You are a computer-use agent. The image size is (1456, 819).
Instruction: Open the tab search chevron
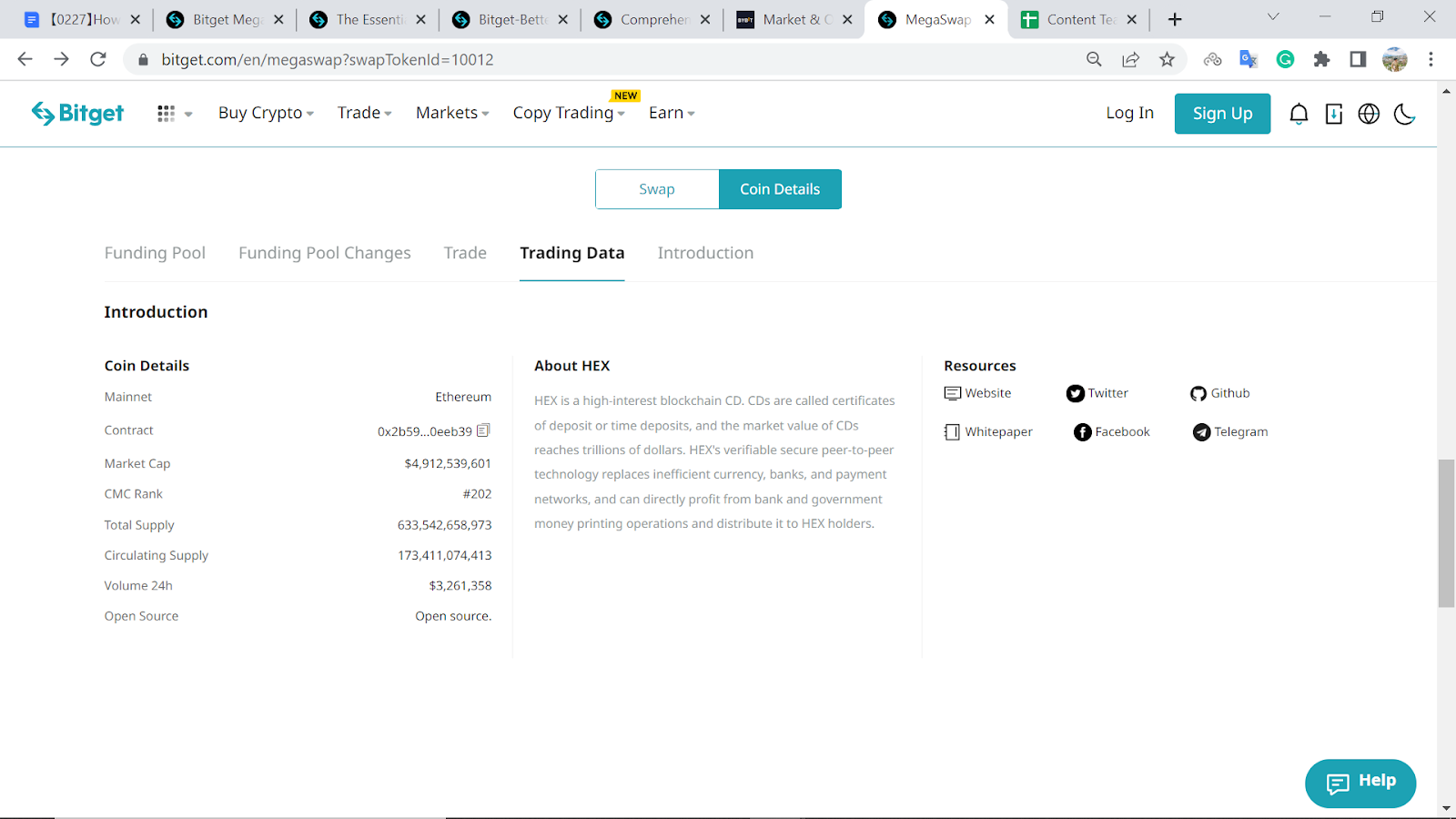pos(1273,16)
